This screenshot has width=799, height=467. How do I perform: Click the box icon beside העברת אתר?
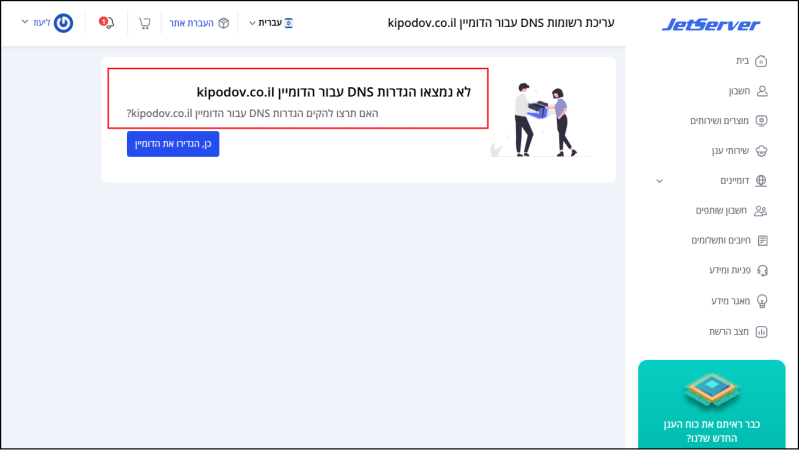(224, 23)
